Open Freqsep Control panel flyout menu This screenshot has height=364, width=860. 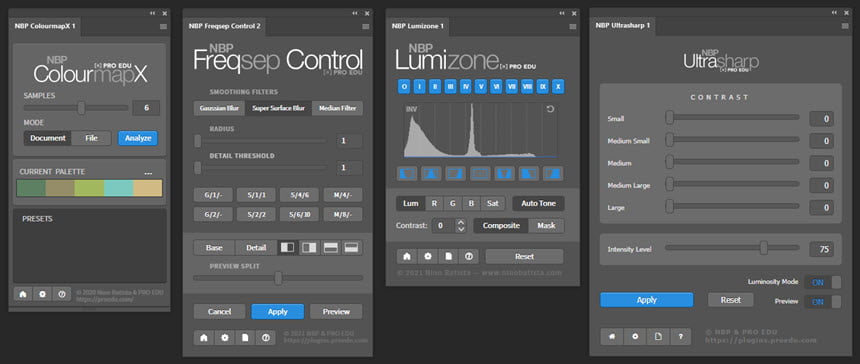(x=365, y=26)
